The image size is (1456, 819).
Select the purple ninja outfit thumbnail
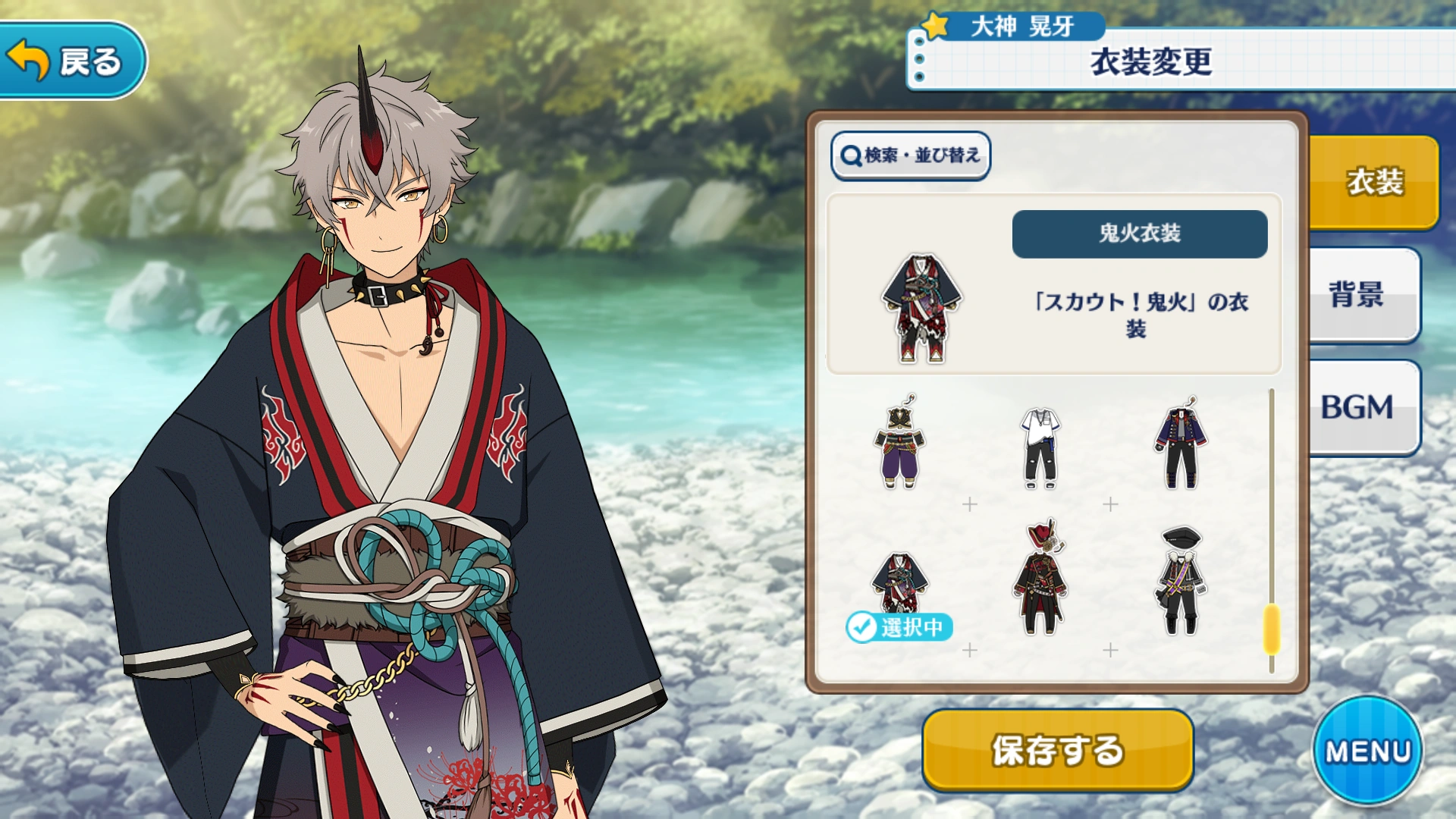click(899, 442)
